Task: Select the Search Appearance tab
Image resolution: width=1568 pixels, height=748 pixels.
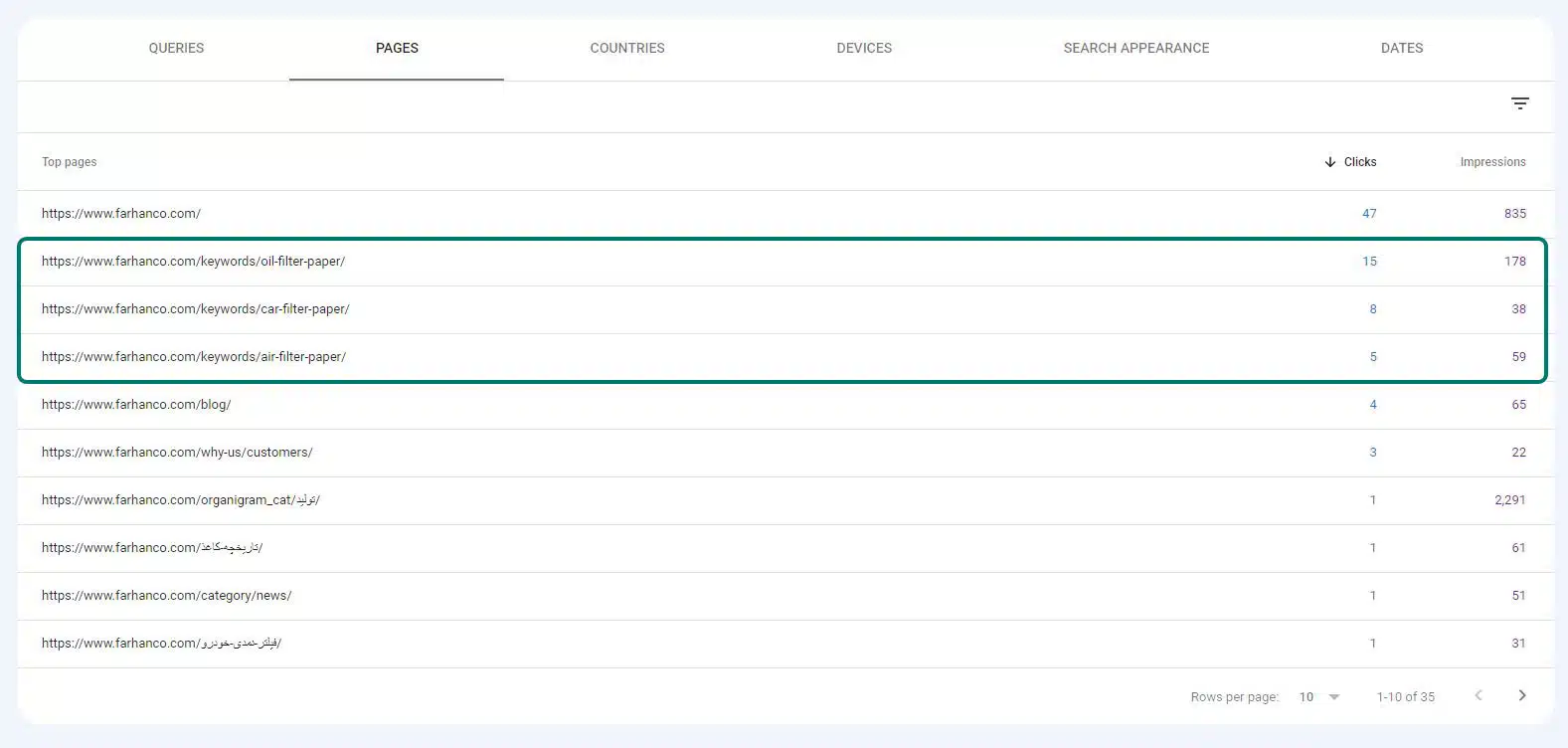Action: click(x=1135, y=48)
